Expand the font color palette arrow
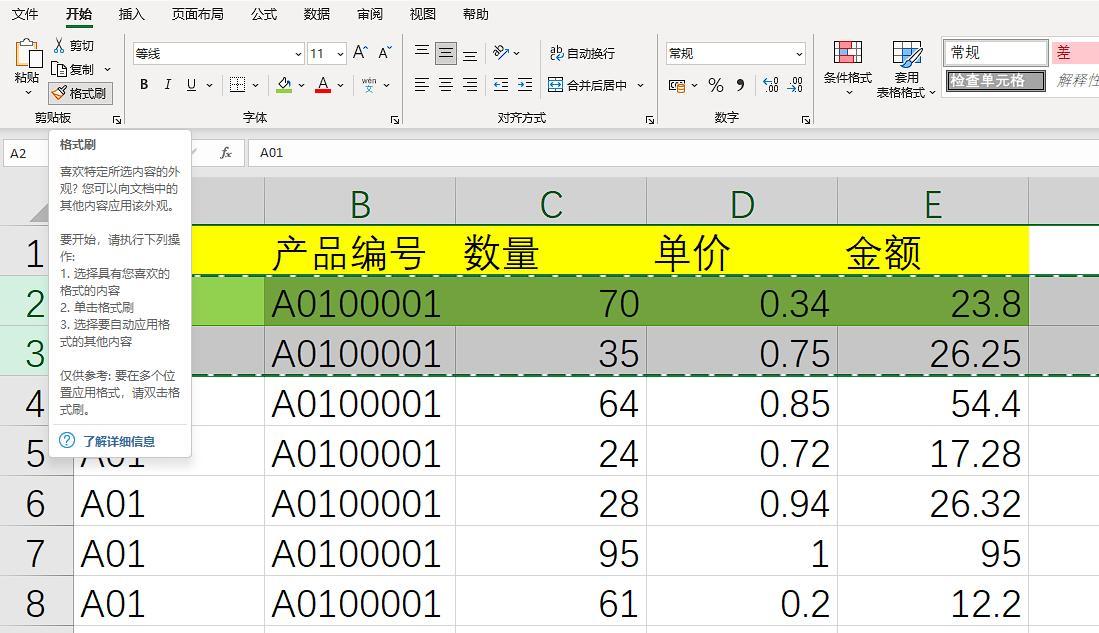 [341, 86]
